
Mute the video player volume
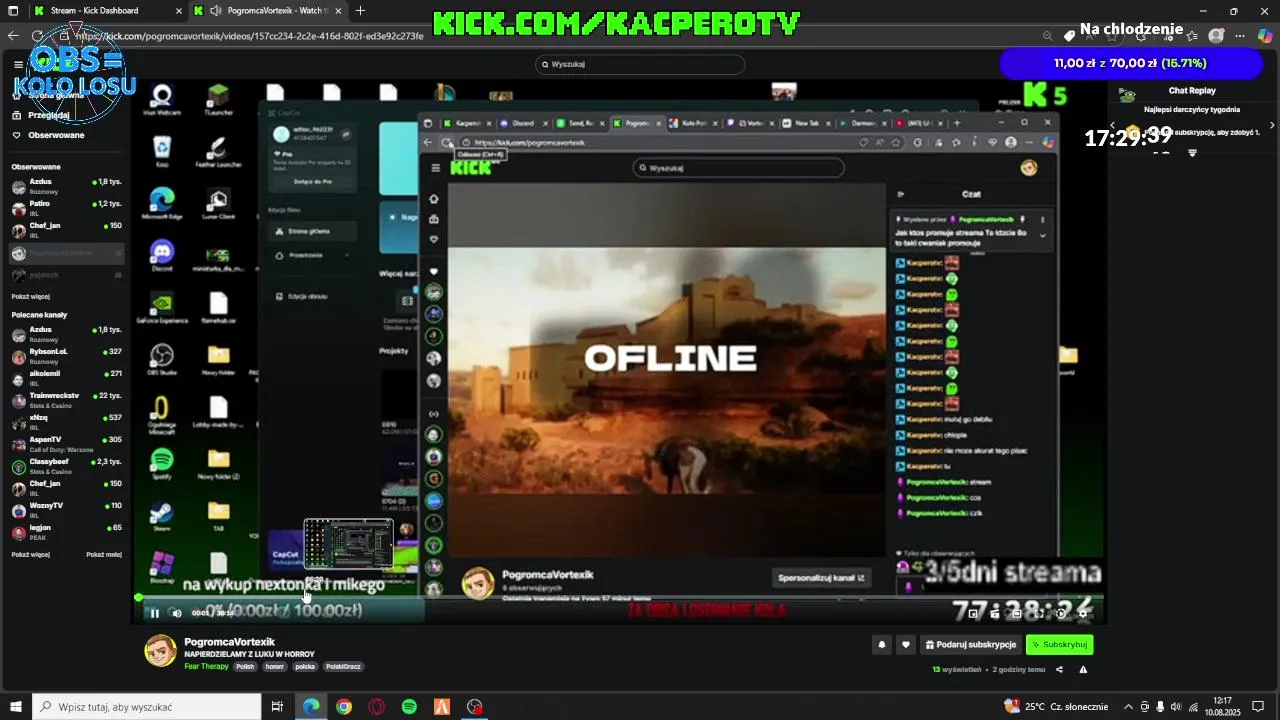pyautogui.click(x=177, y=613)
